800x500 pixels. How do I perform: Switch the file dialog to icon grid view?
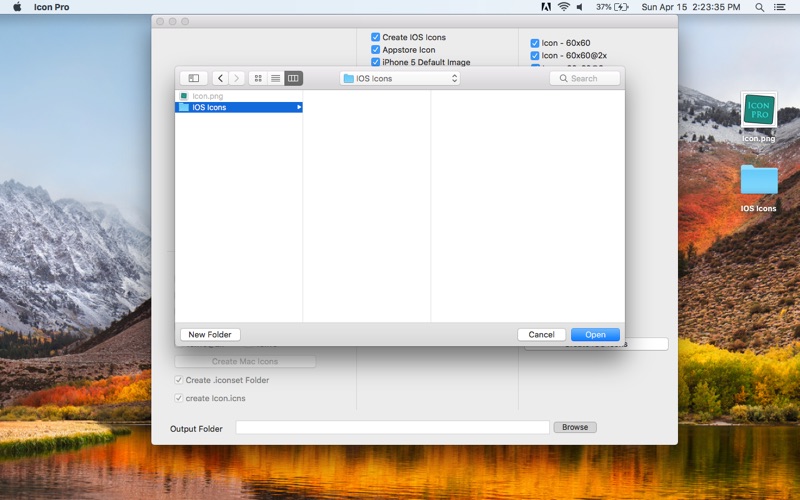click(258, 78)
